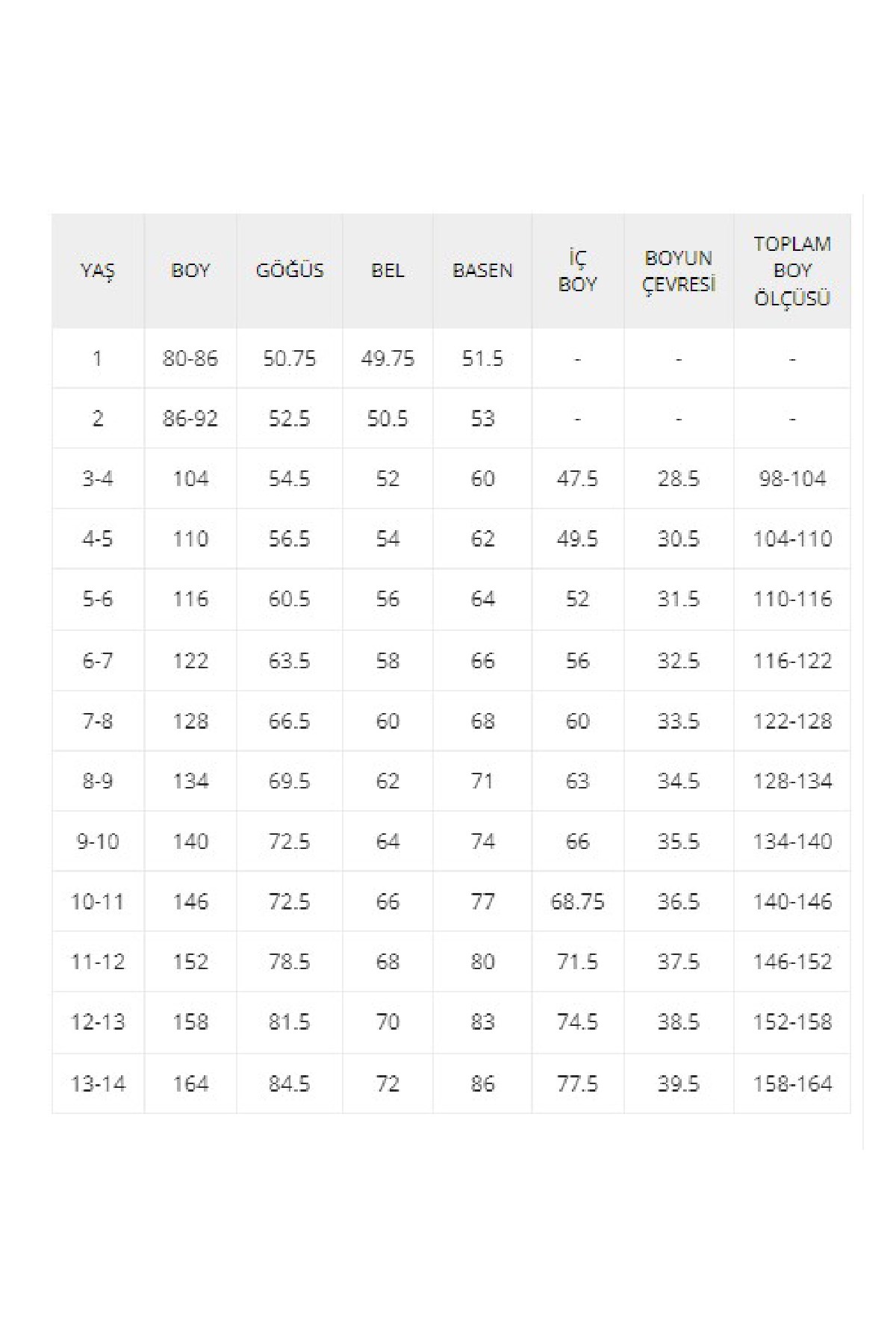Select the 68.75 inseam value cell
This screenshot has height=1344, width=896.
[x=577, y=902]
